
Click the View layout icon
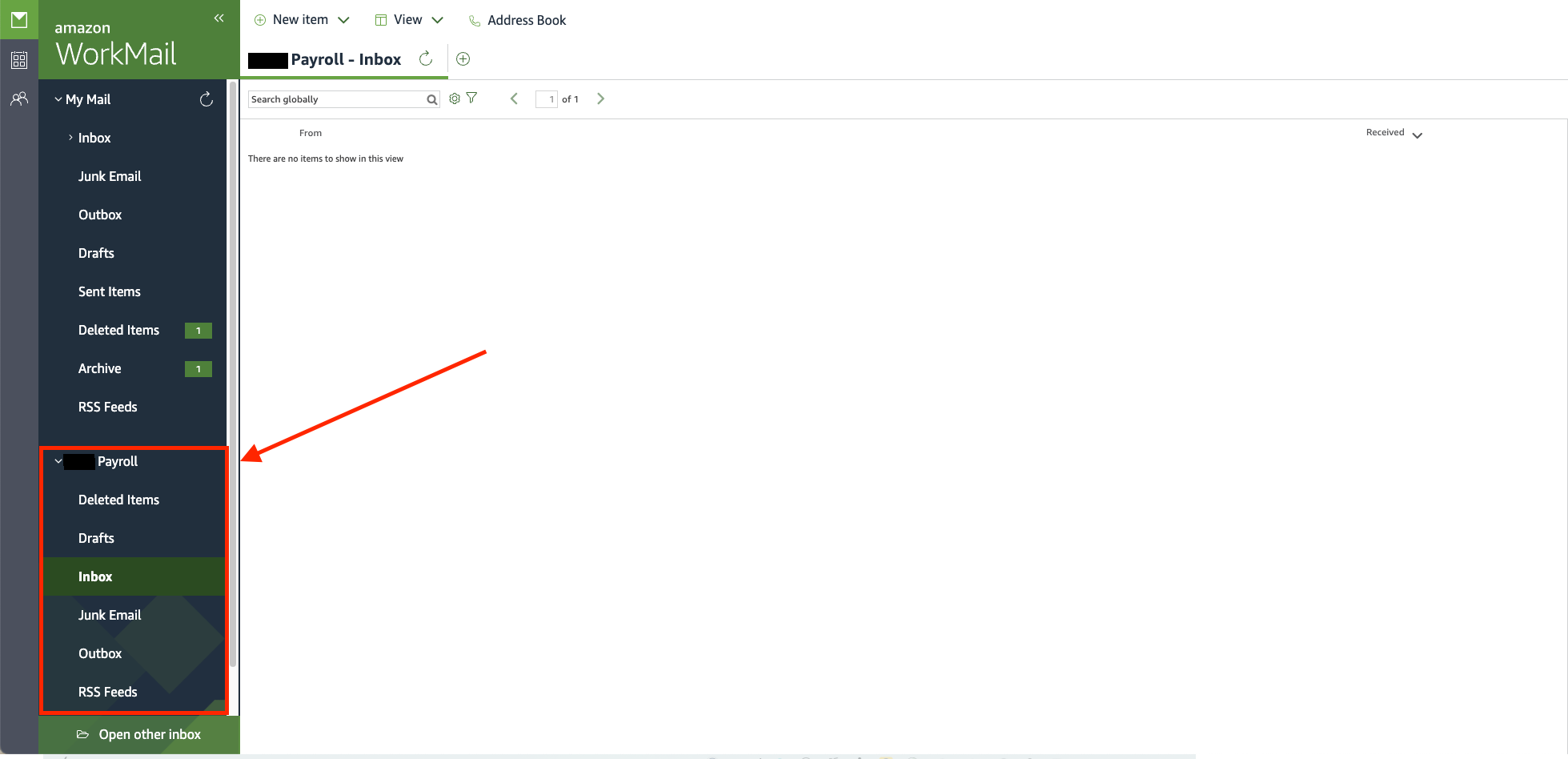tap(381, 20)
